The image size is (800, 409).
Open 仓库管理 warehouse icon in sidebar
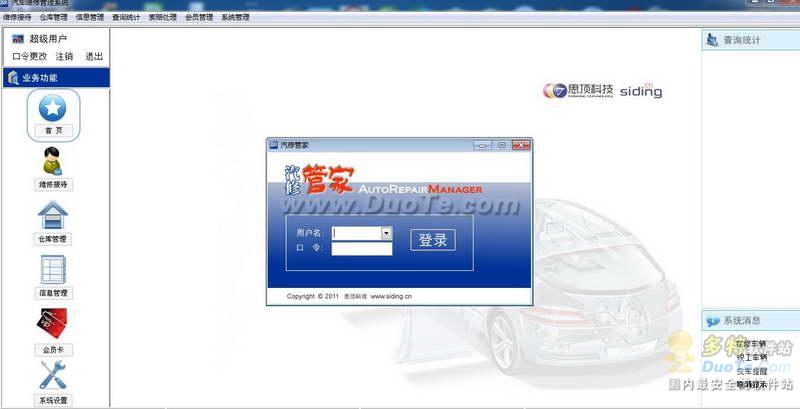[x=53, y=215]
